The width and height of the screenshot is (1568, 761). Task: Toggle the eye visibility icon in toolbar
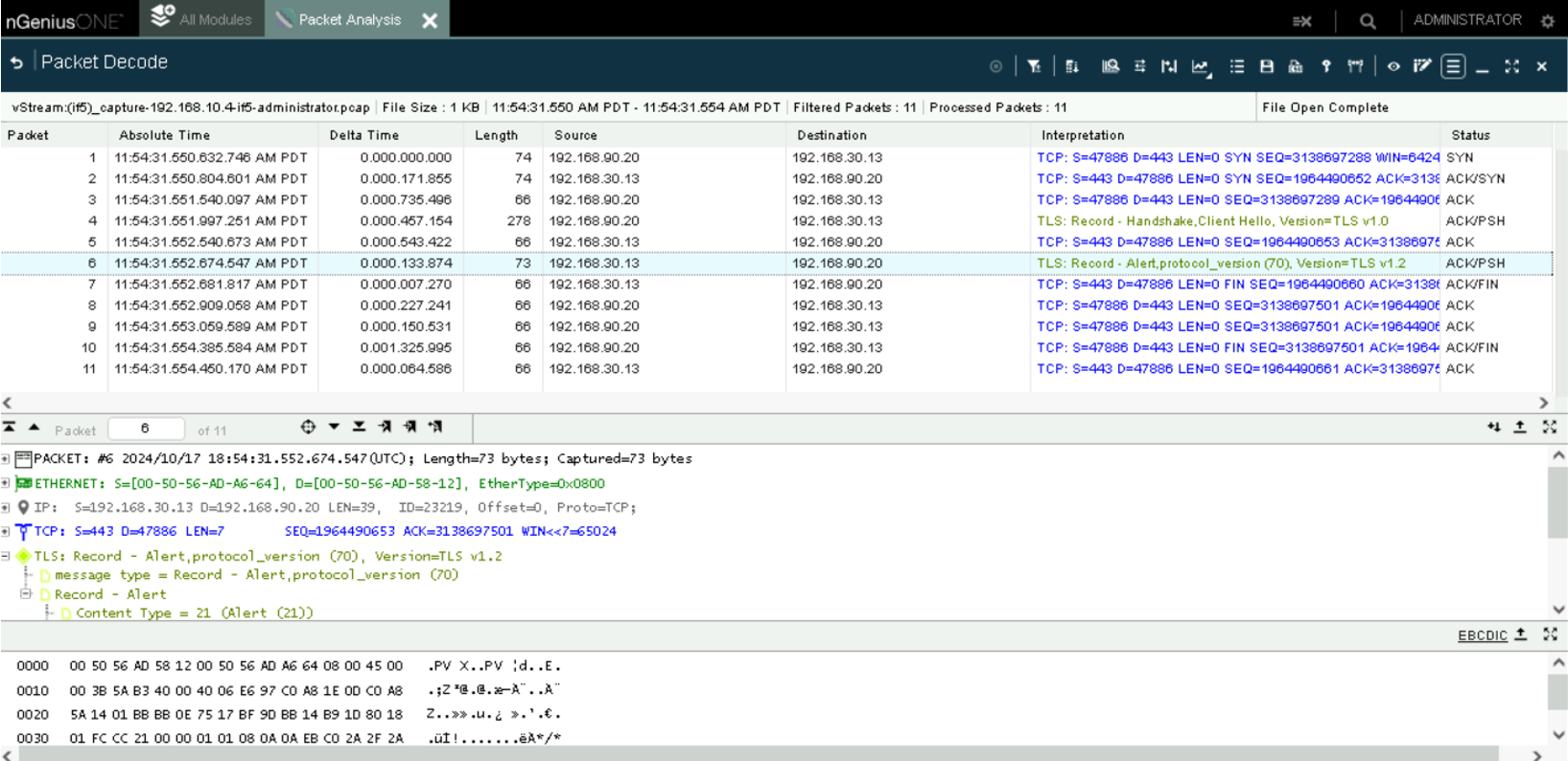click(1393, 66)
